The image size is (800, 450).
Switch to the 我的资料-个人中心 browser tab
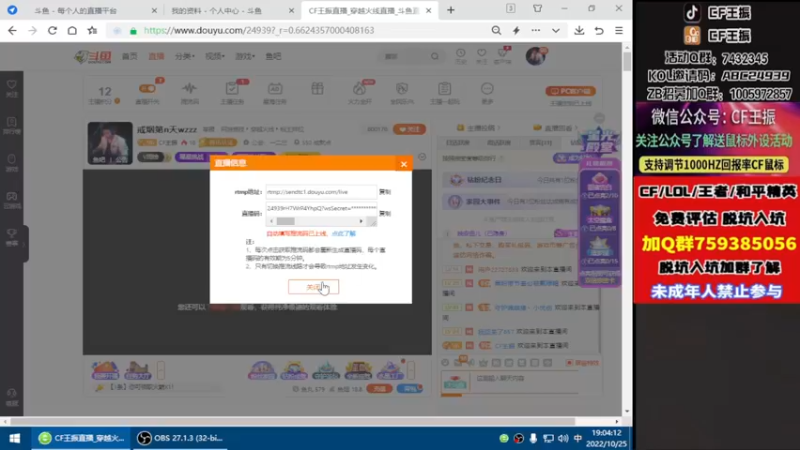[x=224, y=10]
